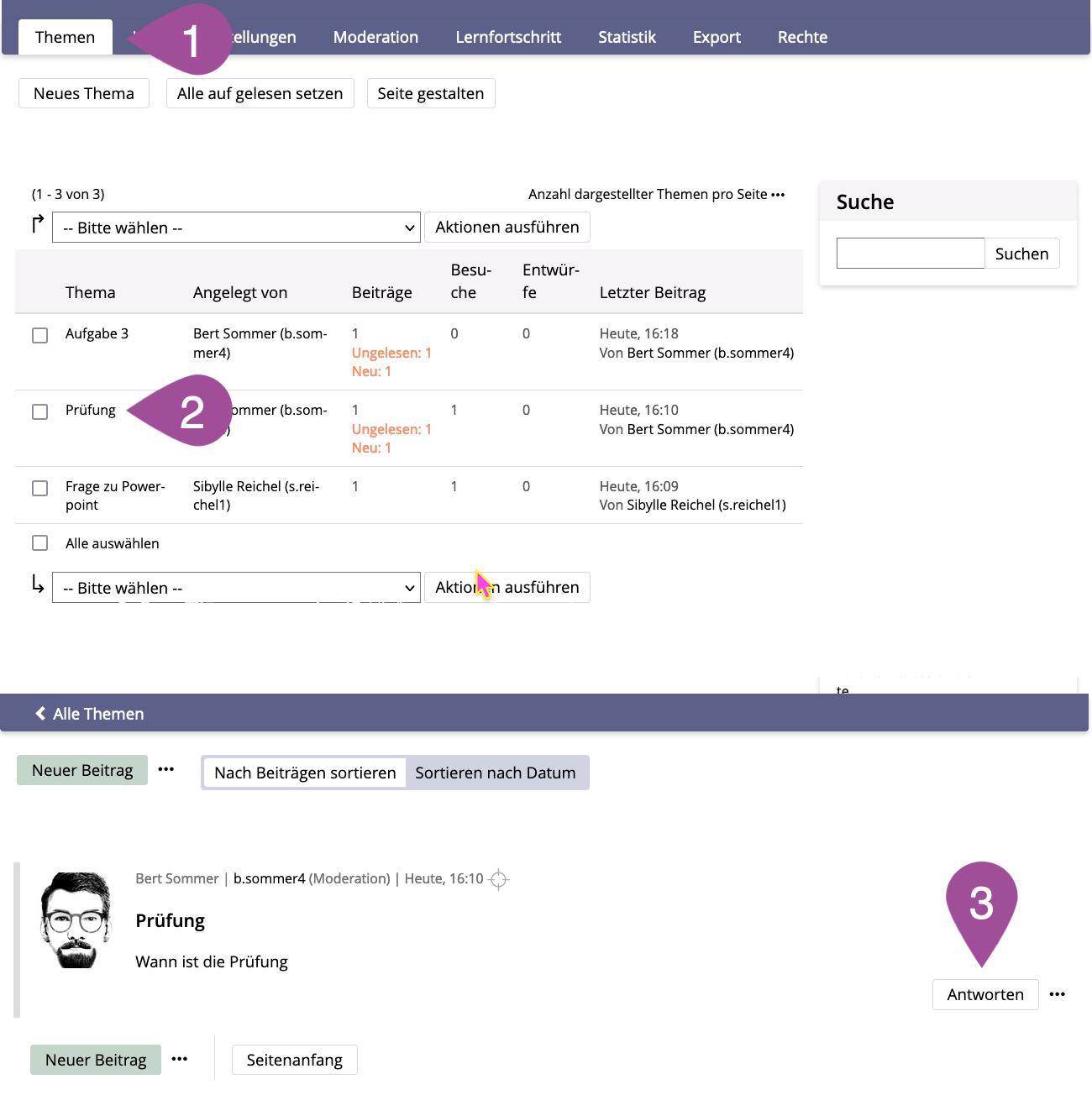Choose Sortieren nach Datum option

click(496, 773)
